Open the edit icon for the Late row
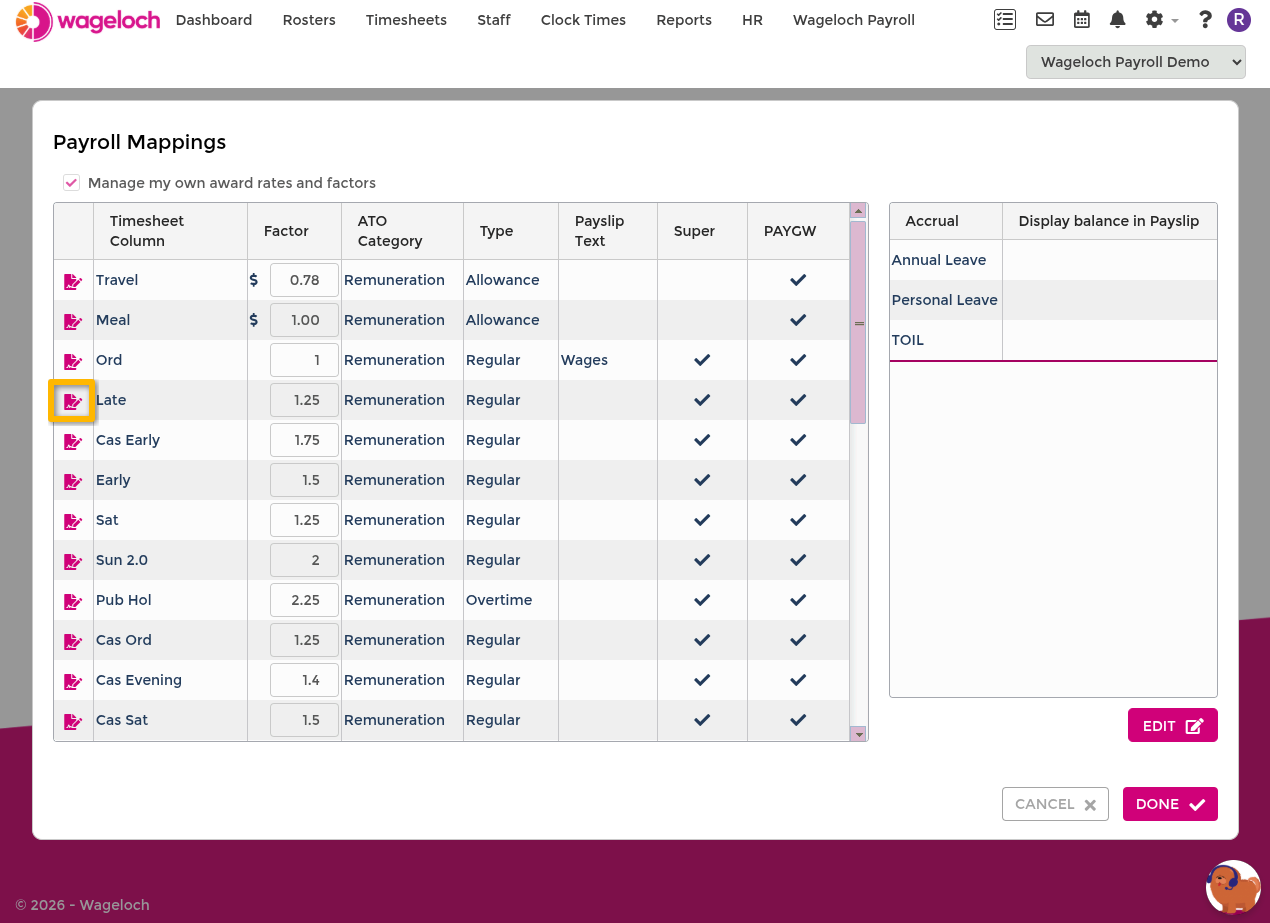This screenshot has height=923, width=1270. pyautogui.click(x=73, y=401)
